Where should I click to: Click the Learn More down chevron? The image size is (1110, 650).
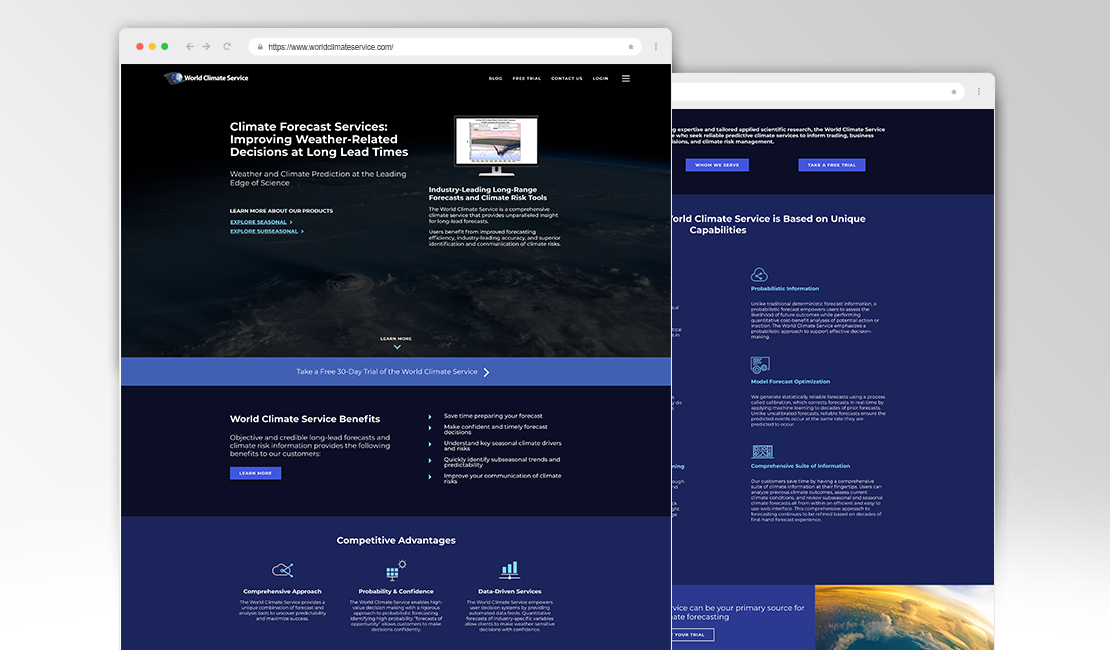(397, 347)
